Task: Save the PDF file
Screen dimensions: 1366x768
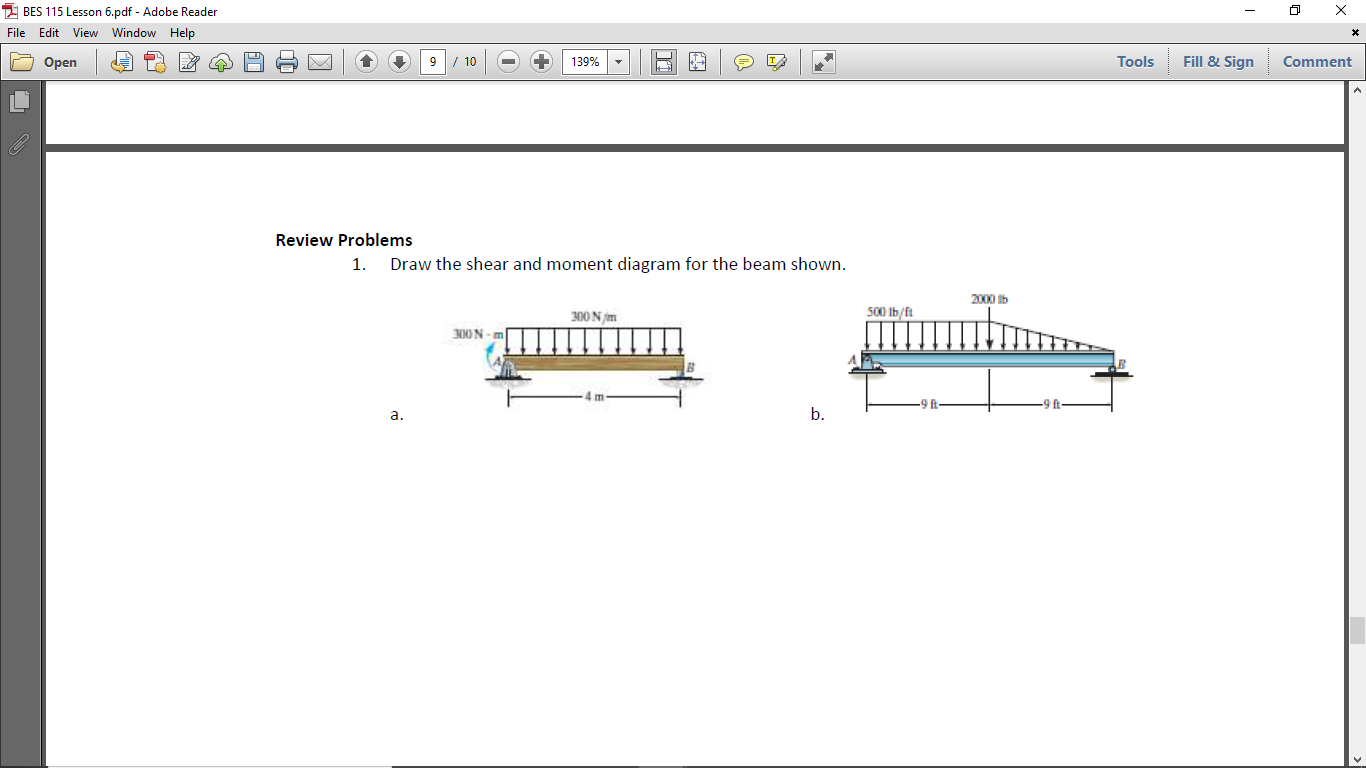Action: click(253, 62)
